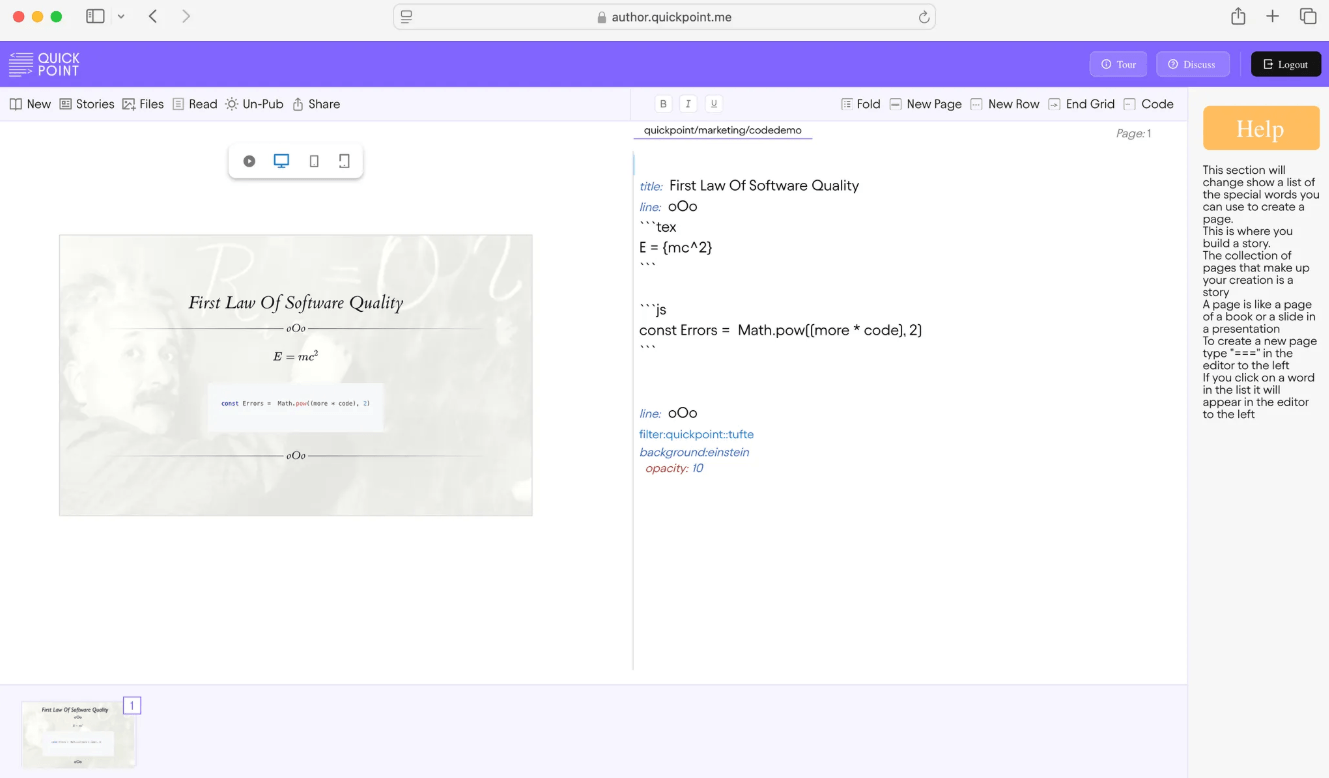This screenshot has height=778, width=1329.
Task: Click End Grid in the toolbar
Action: (1081, 104)
